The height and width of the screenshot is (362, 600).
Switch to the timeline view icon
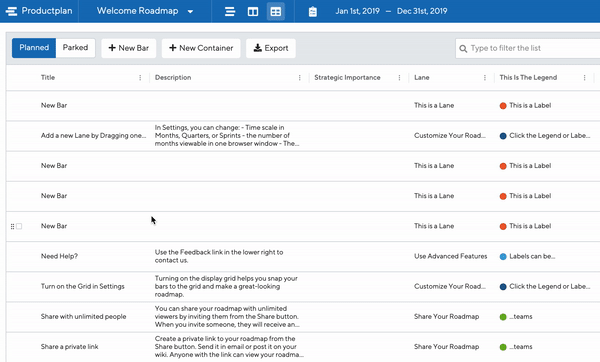230,11
